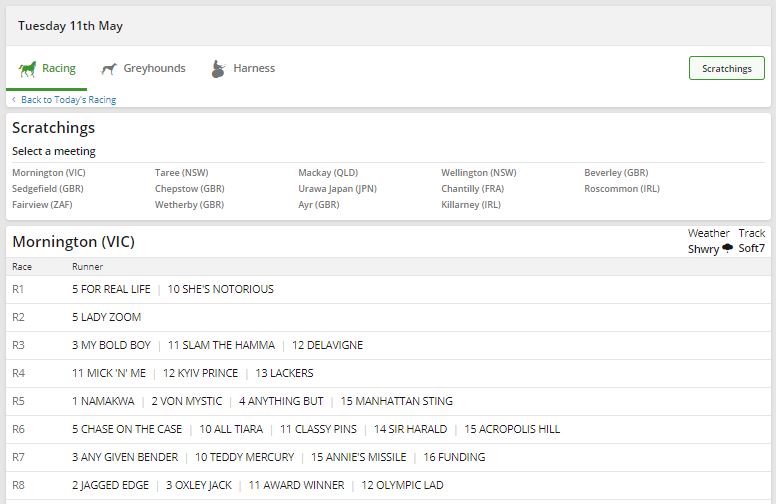The image size is (776, 504).
Task: Choose the Beverley (GBR) meeting
Action: [616, 173]
